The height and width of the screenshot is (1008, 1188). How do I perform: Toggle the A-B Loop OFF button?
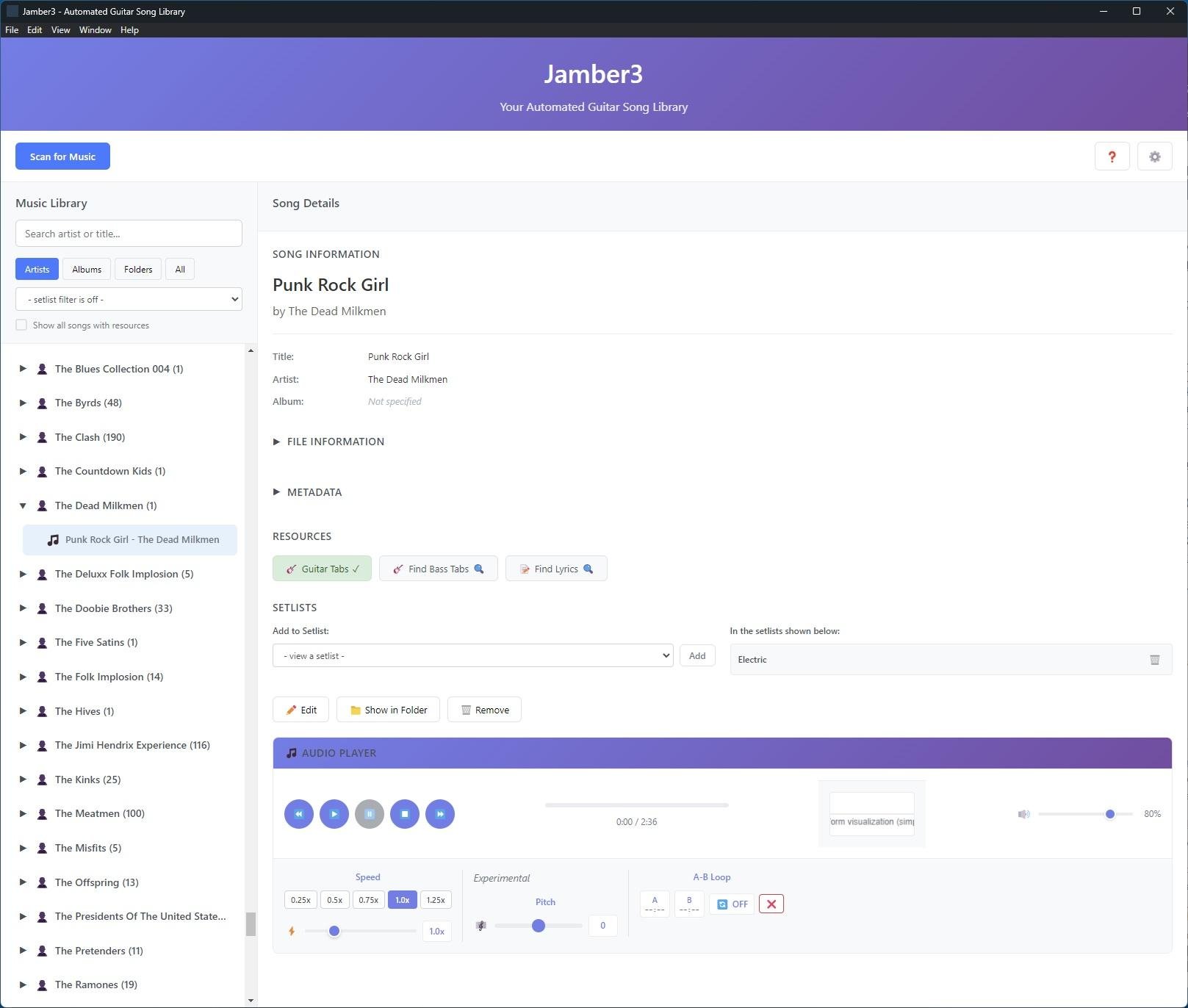click(x=732, y=904)
